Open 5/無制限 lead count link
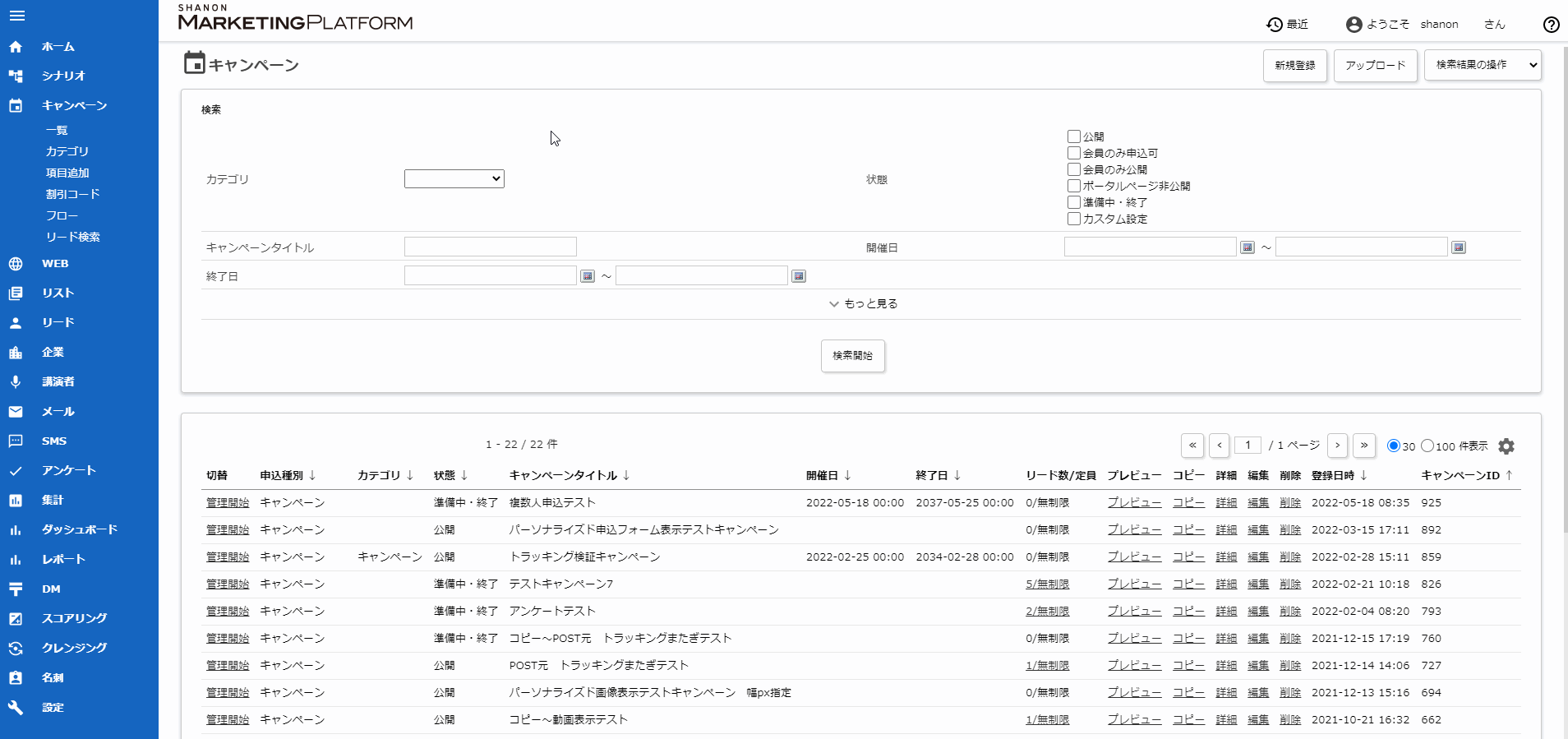The image size is (1568, 739). pos(1048,584)
